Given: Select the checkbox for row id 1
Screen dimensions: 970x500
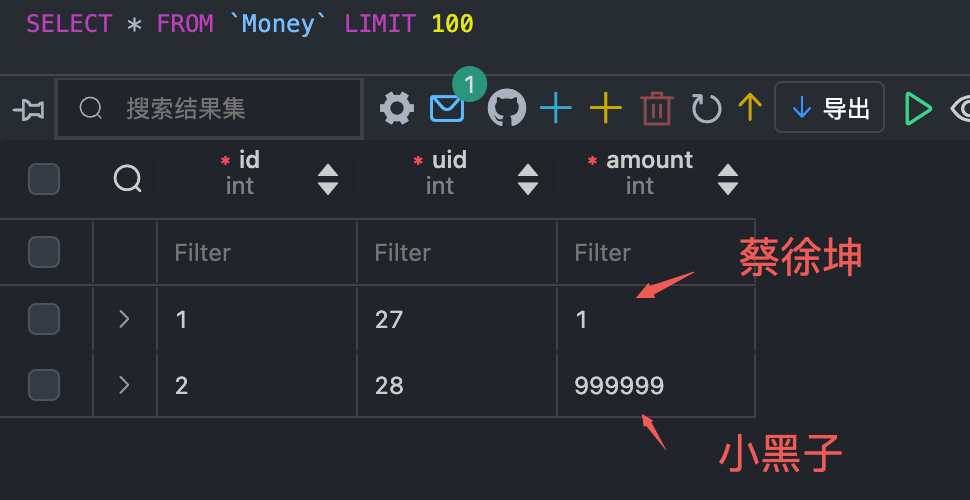Looking at the screenshot, I should (44, 319).
